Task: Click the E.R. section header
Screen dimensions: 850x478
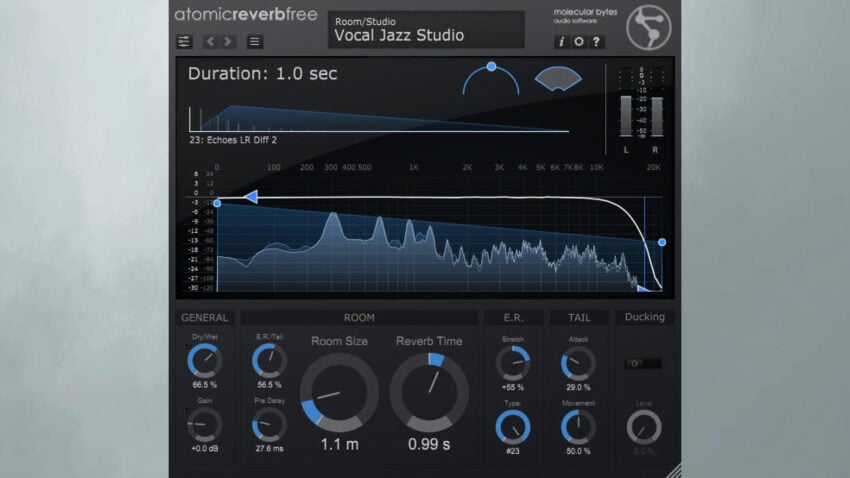Action: tap(513, 318)
